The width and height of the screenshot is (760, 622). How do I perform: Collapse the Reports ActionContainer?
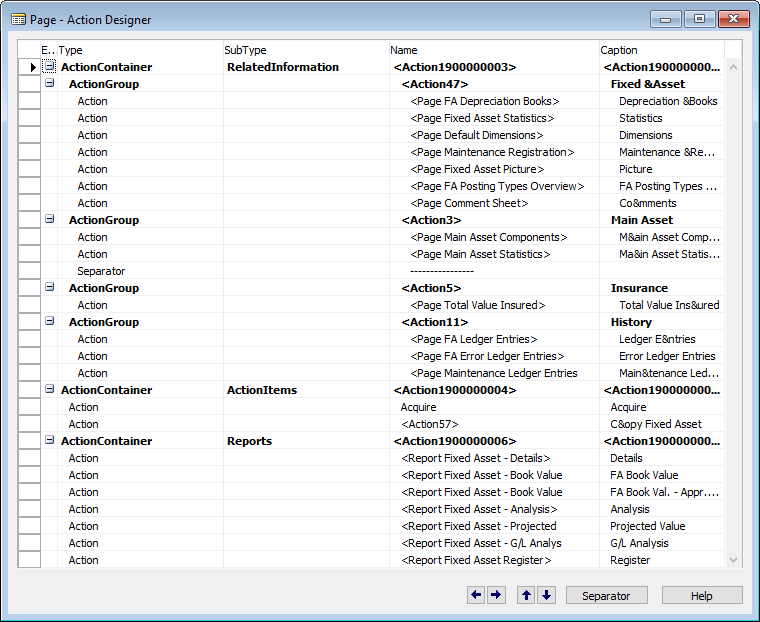point(49,440)
